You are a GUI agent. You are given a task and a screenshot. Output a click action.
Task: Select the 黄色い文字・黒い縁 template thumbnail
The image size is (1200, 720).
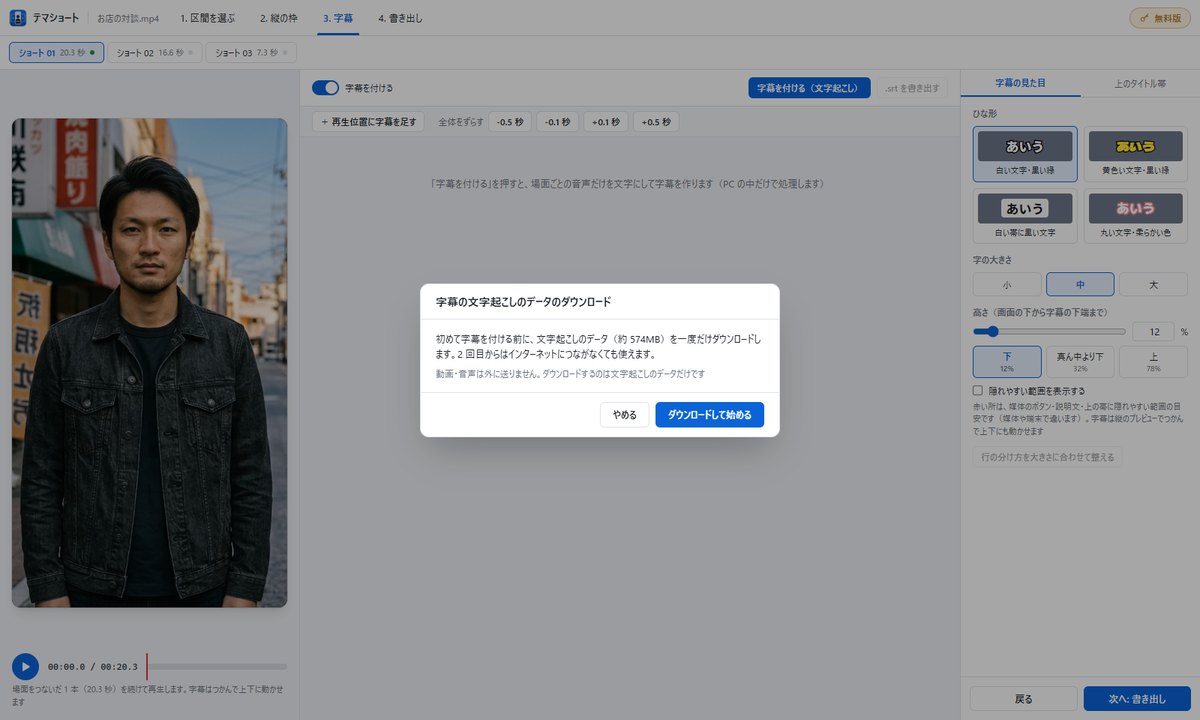point(1135,154)
